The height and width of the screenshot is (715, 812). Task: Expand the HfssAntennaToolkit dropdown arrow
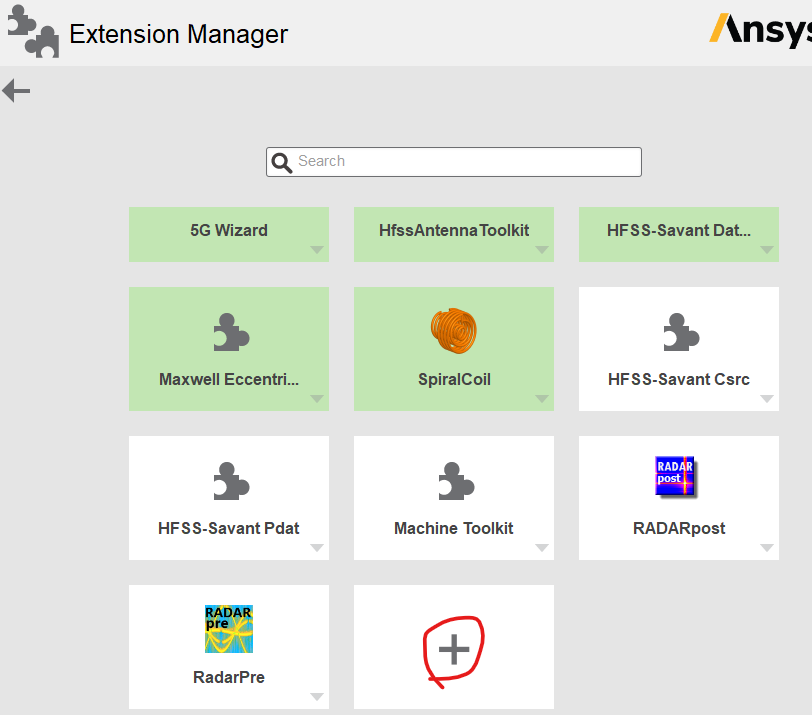tap(542, 250)
